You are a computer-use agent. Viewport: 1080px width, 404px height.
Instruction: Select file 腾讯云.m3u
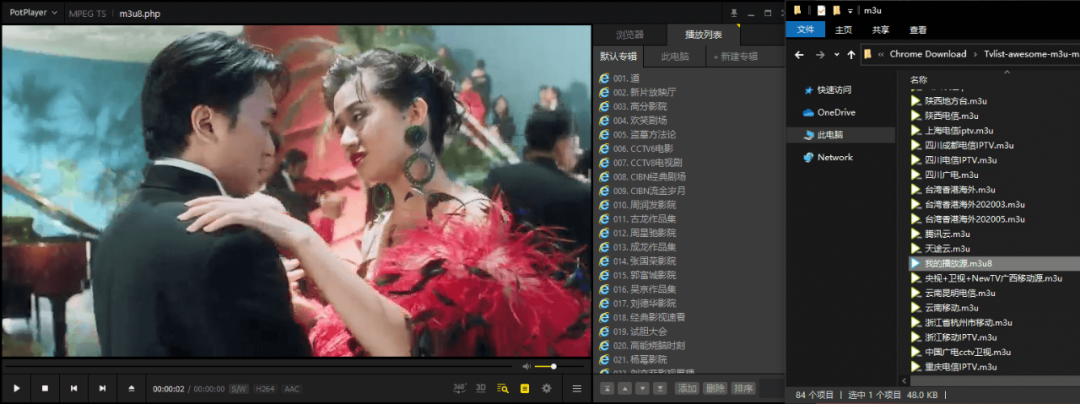947,234
